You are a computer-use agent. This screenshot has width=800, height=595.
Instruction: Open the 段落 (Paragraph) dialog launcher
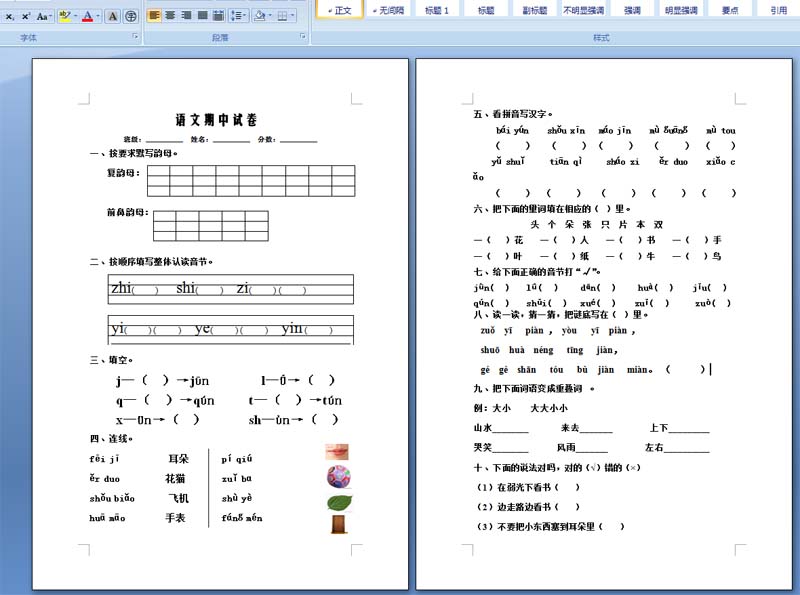click(303, 37)
